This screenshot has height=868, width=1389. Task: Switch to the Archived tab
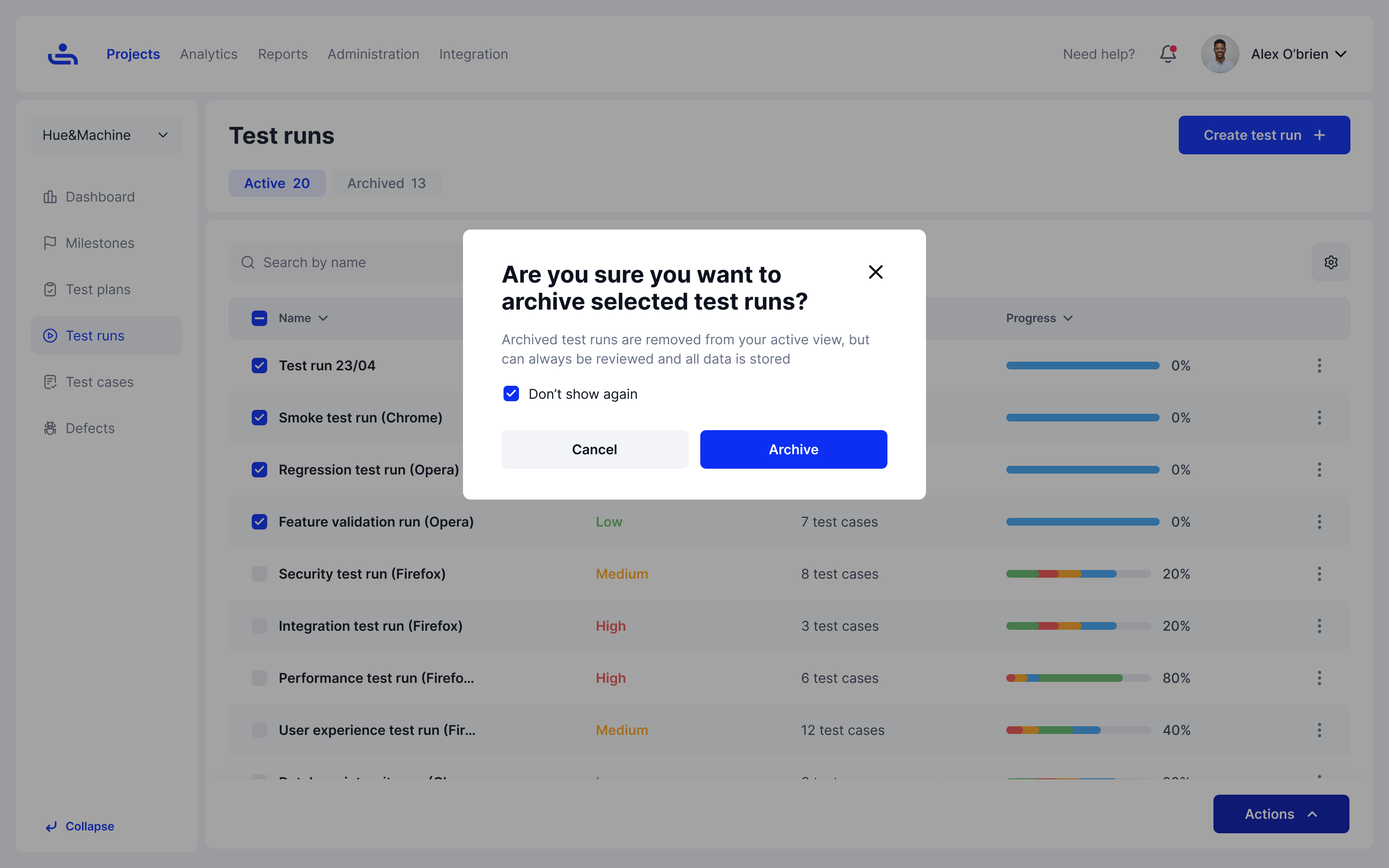point(386,183)
